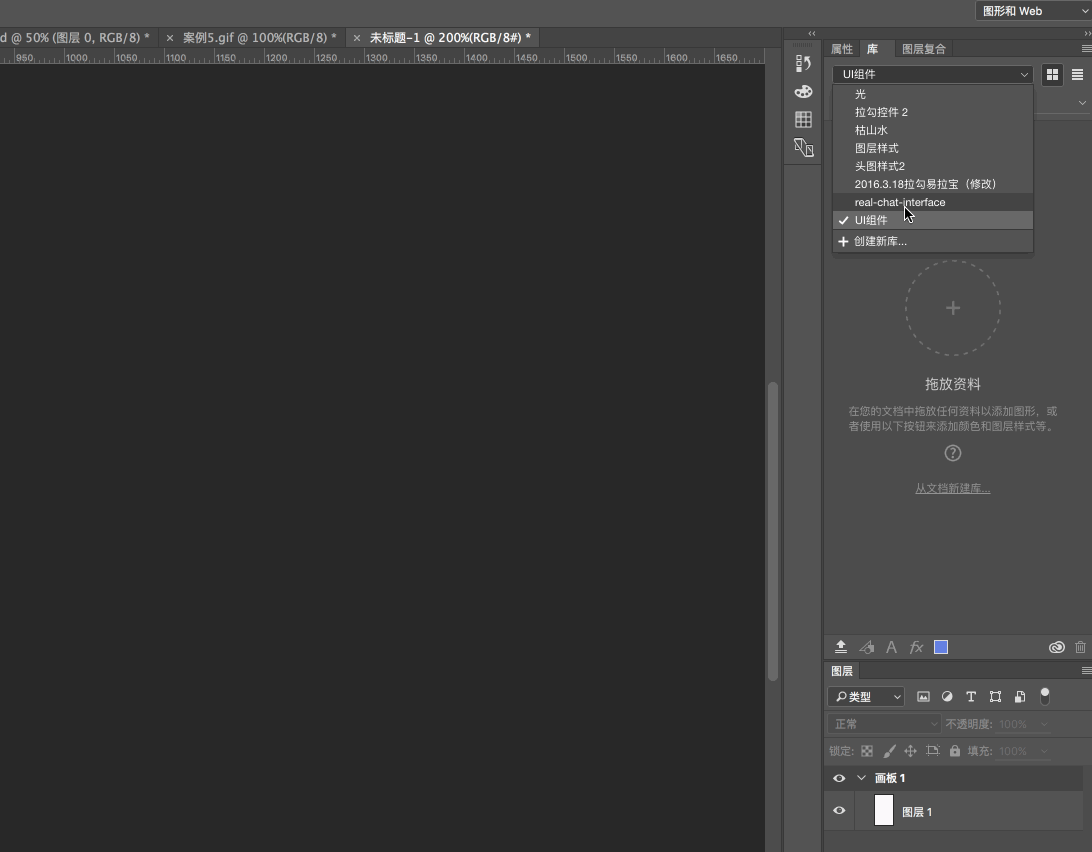Viewport: 1092px width, 852px height.
Task: Open the History panel icon
Action: 803,63
